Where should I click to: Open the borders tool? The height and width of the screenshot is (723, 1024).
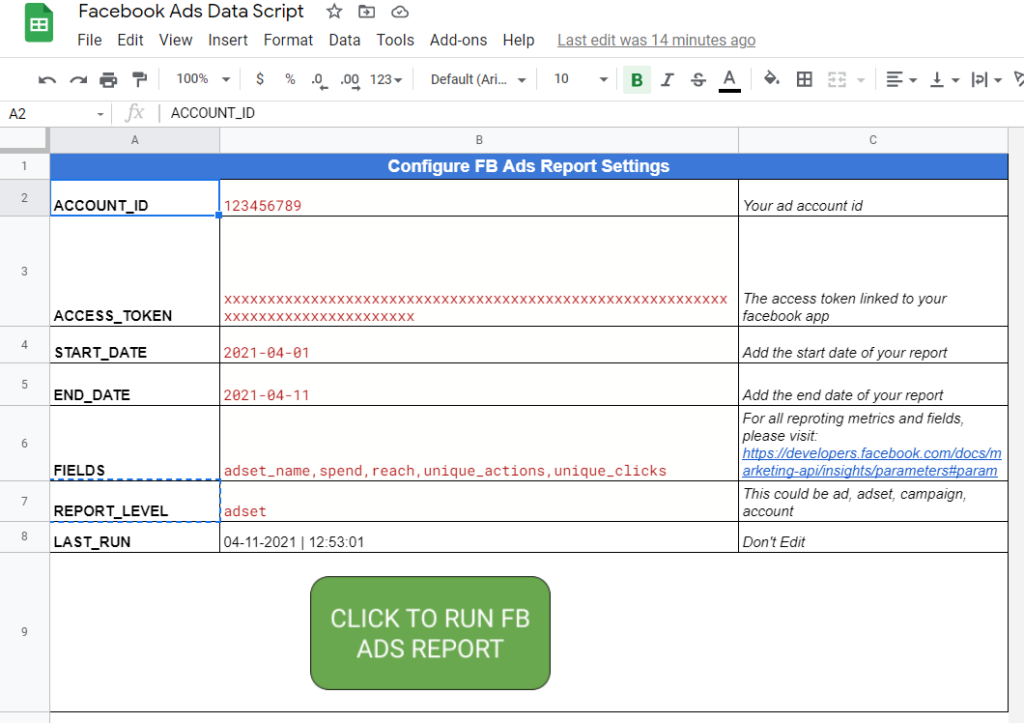[x=805, y=80]
